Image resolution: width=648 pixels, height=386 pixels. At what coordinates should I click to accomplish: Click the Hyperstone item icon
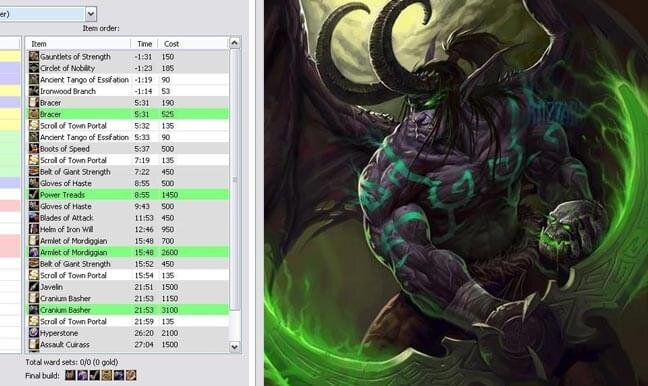[34, 333]
